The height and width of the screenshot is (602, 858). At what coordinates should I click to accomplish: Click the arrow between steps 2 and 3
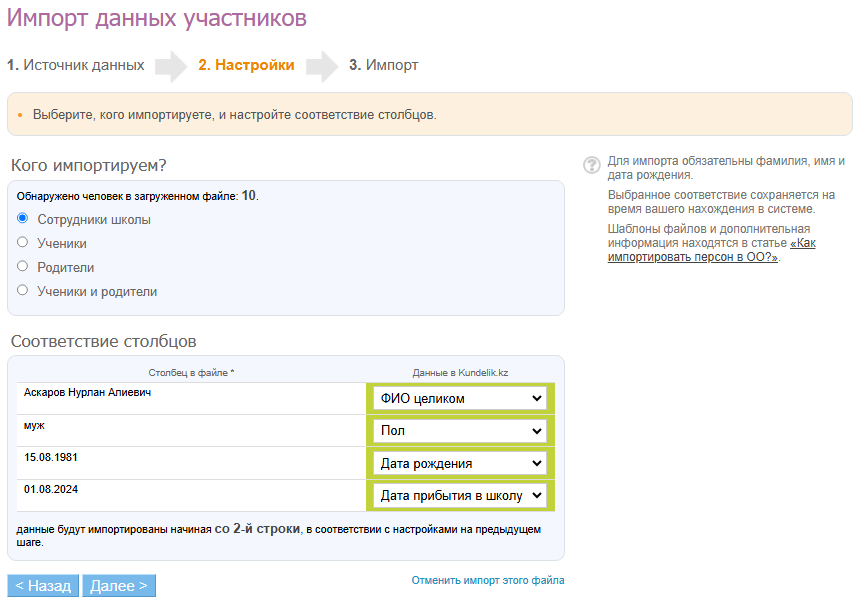click(321, 66)
